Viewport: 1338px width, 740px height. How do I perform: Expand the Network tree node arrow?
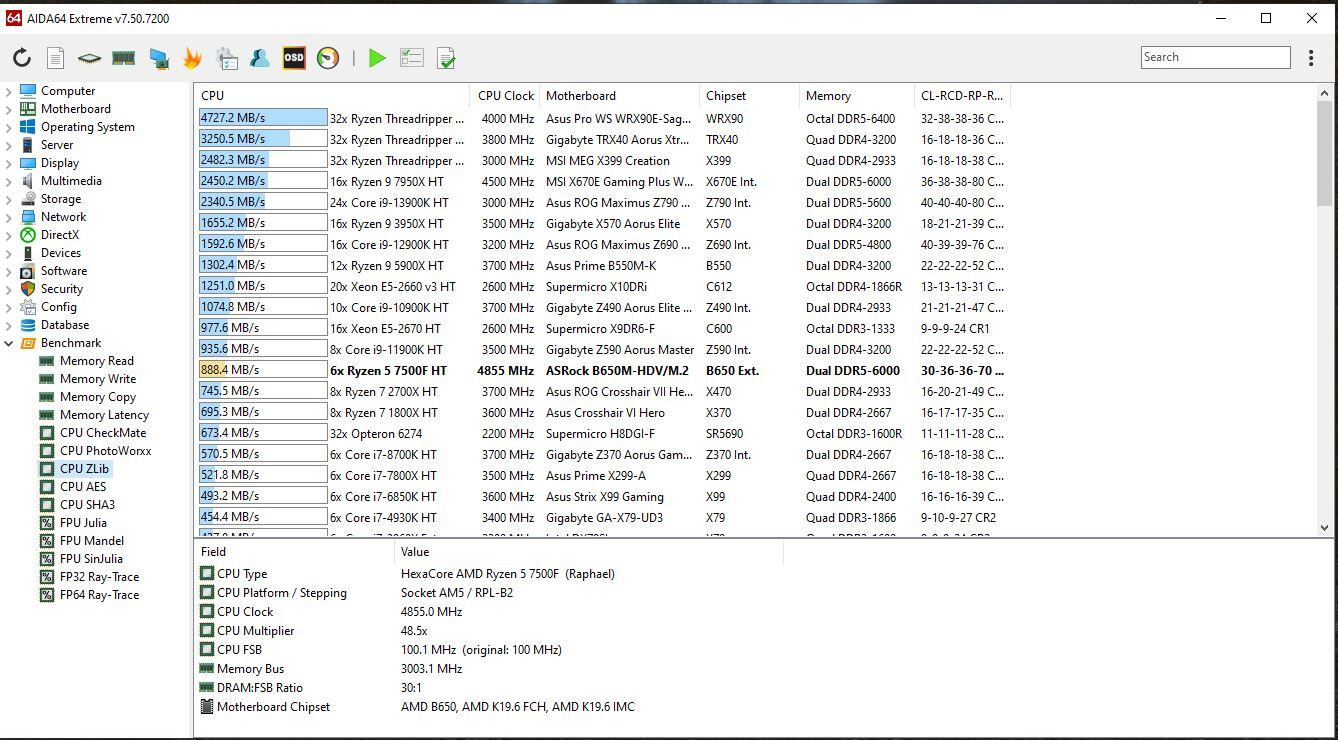tap(9, 217)
